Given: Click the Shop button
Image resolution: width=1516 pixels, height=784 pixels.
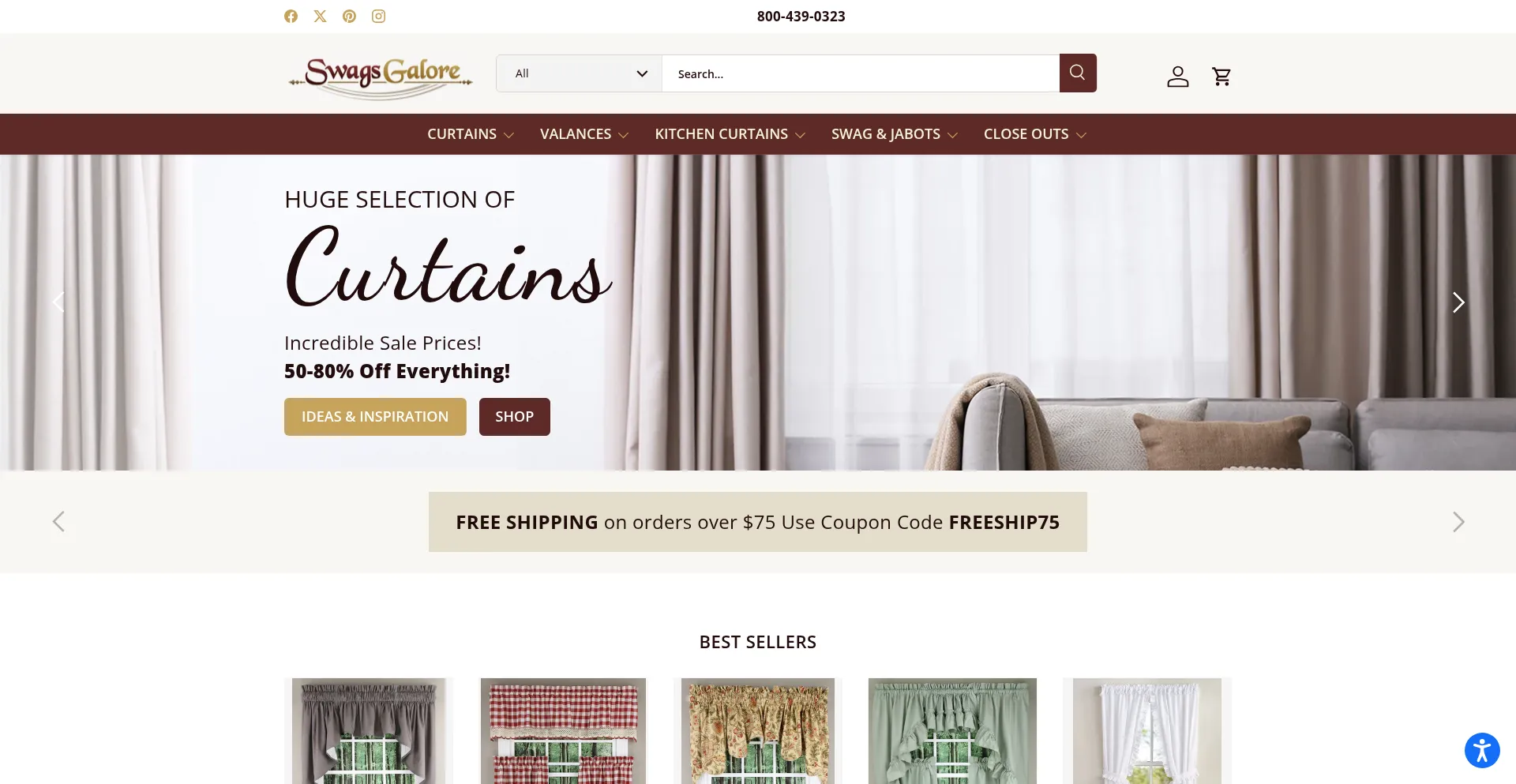Looking at the screenshot, I should pyautogui.click(x=515, y=417).
